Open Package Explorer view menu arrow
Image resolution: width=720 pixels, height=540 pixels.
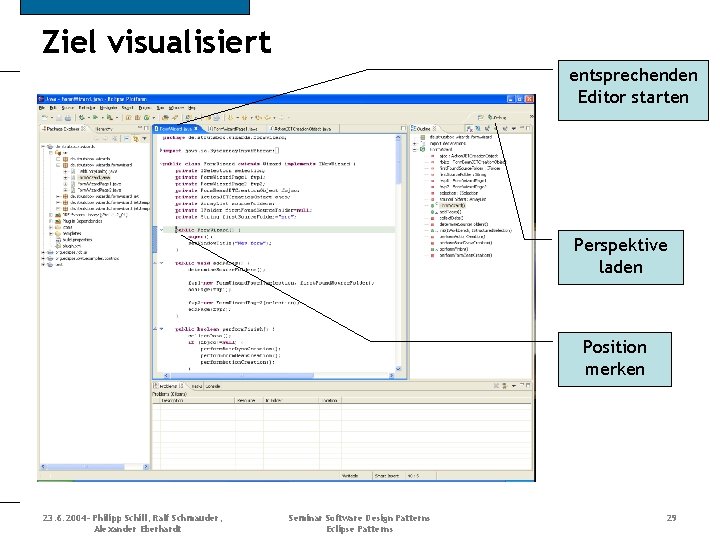[144, 139]
